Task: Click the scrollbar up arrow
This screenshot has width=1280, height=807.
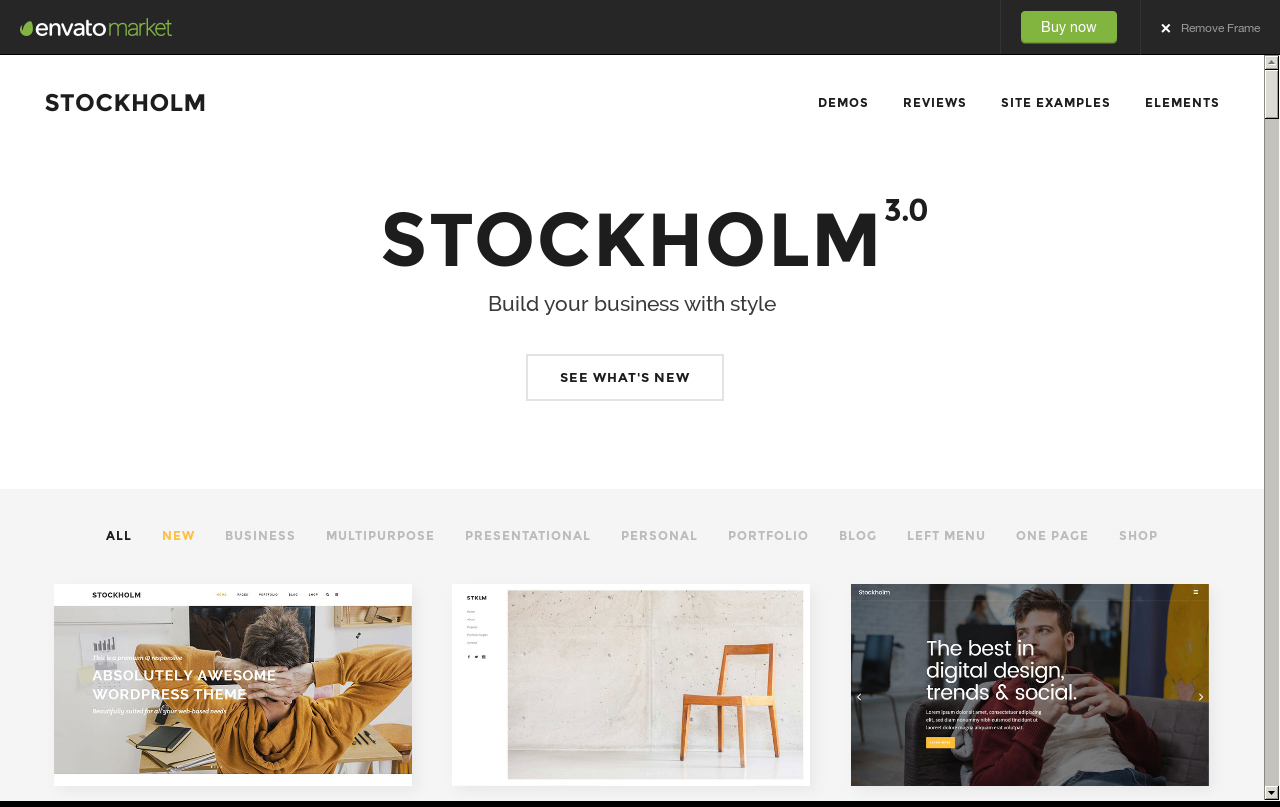Action: click(x=1272, y=62)
